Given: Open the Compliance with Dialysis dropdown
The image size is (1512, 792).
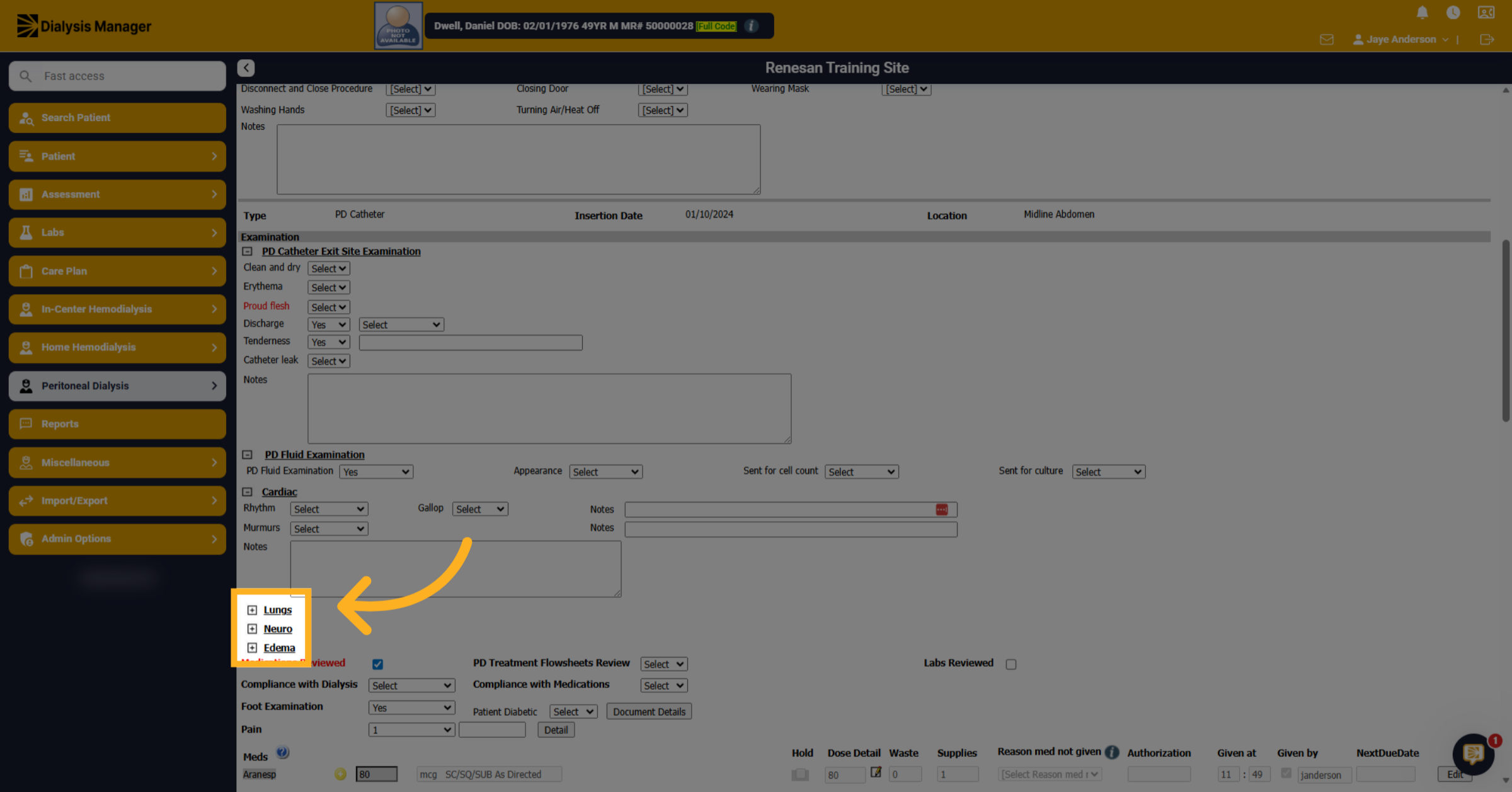Looking at the screenshot, I should (411, 686).
